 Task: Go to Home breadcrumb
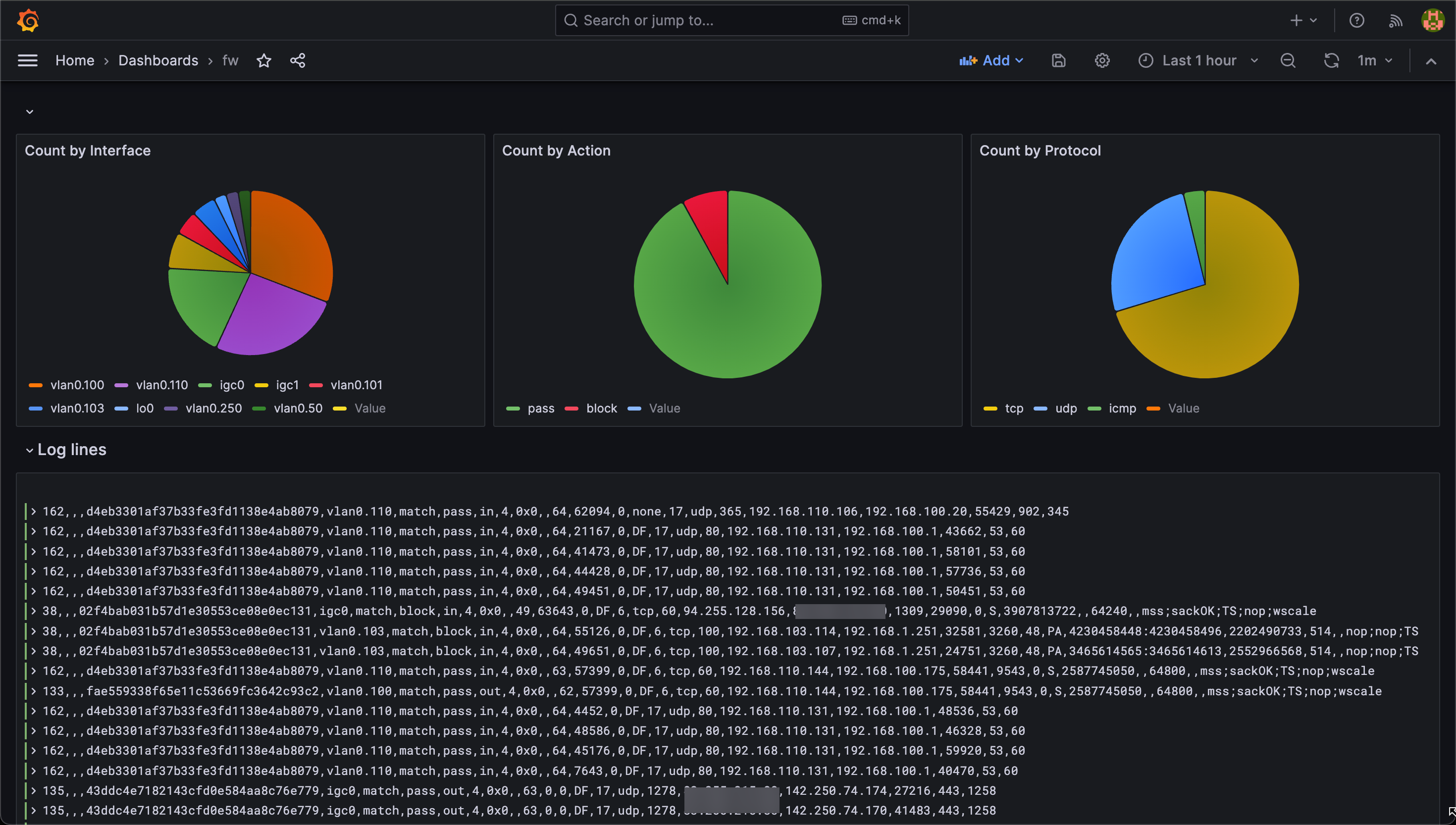[75, 60]
